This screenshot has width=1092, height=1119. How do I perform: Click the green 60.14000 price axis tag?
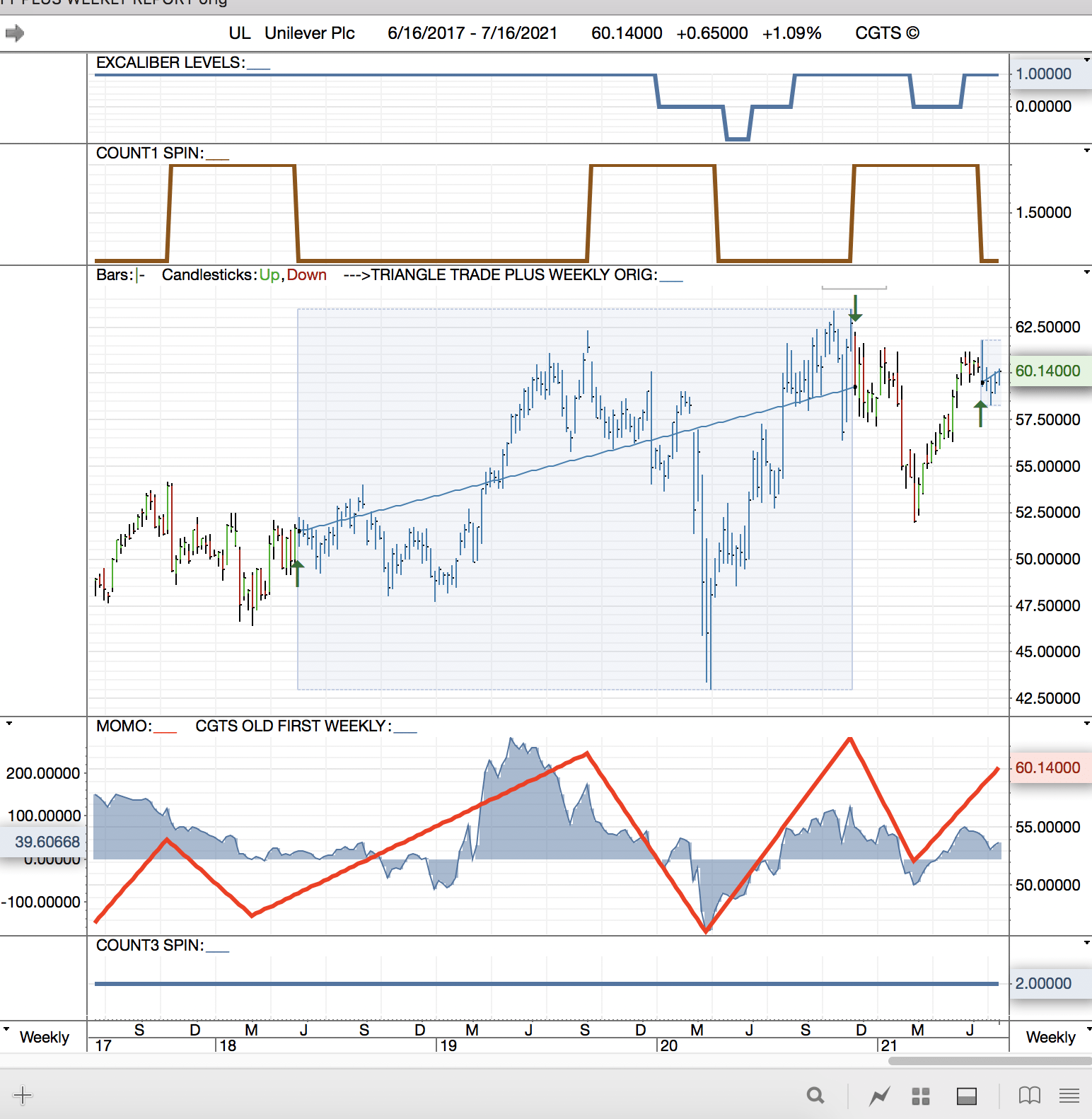tap(1051, 371)
